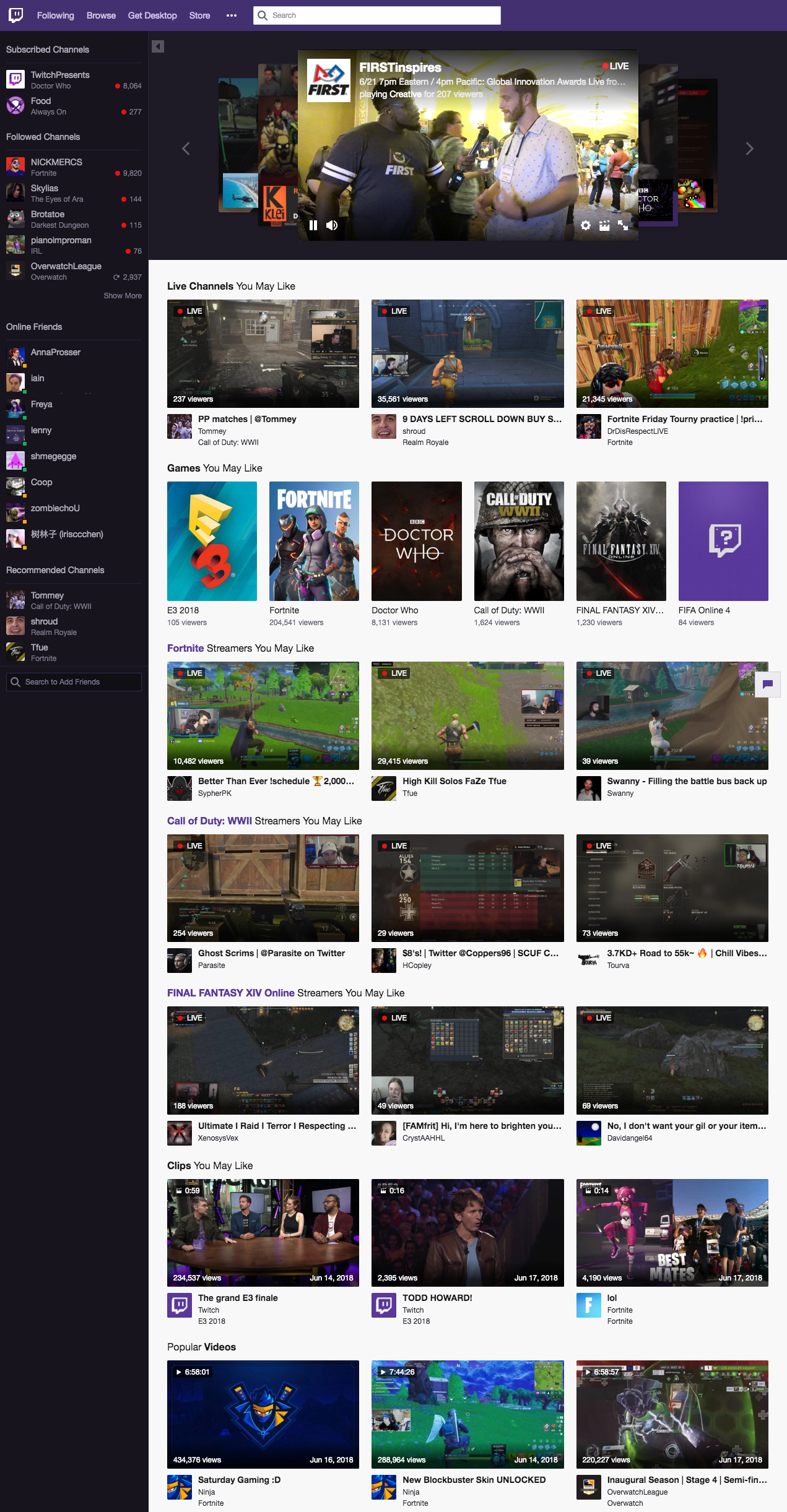Open the chat whispers flag icon

[768, 685]
